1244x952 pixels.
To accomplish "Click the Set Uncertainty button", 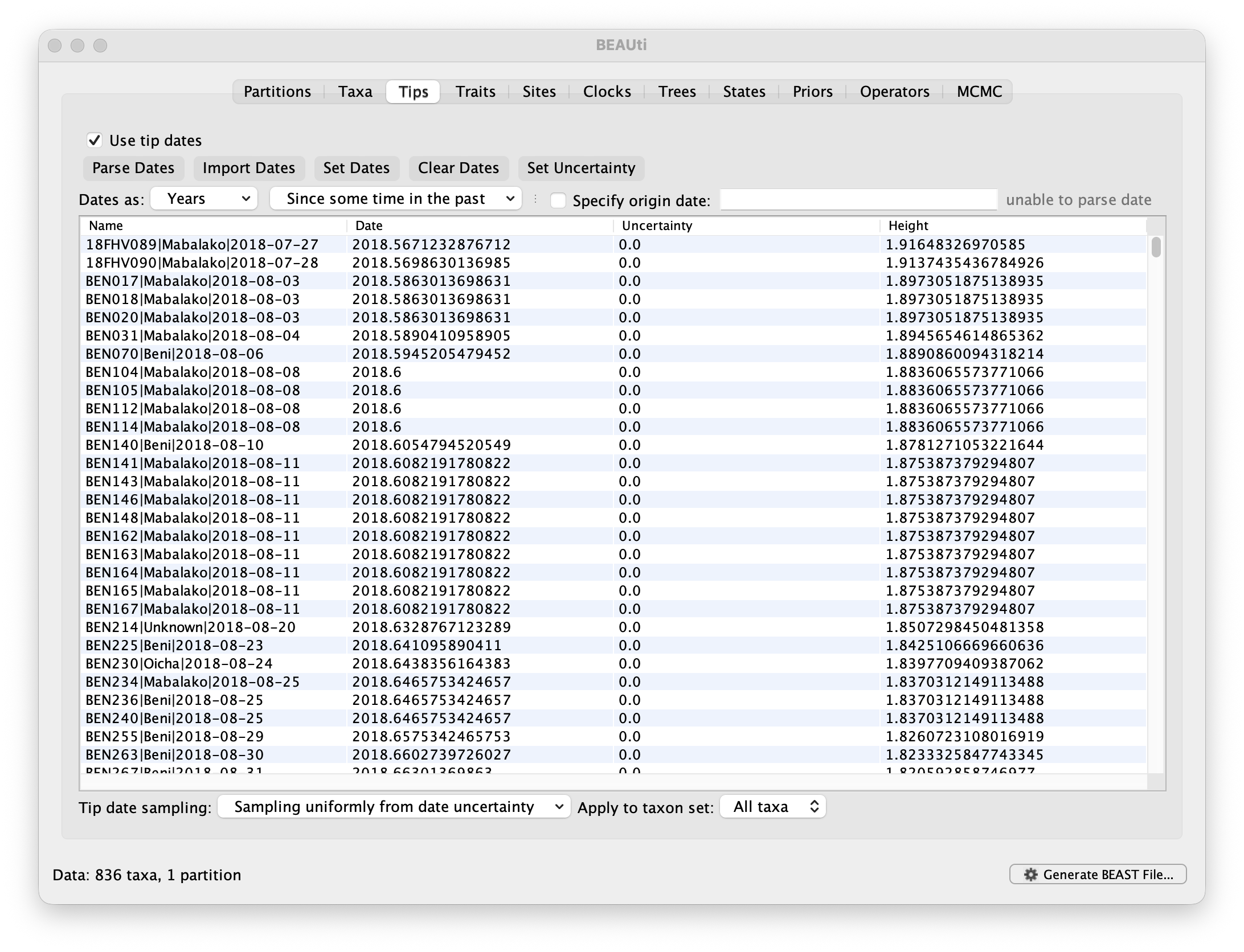I will coord(581,168).
